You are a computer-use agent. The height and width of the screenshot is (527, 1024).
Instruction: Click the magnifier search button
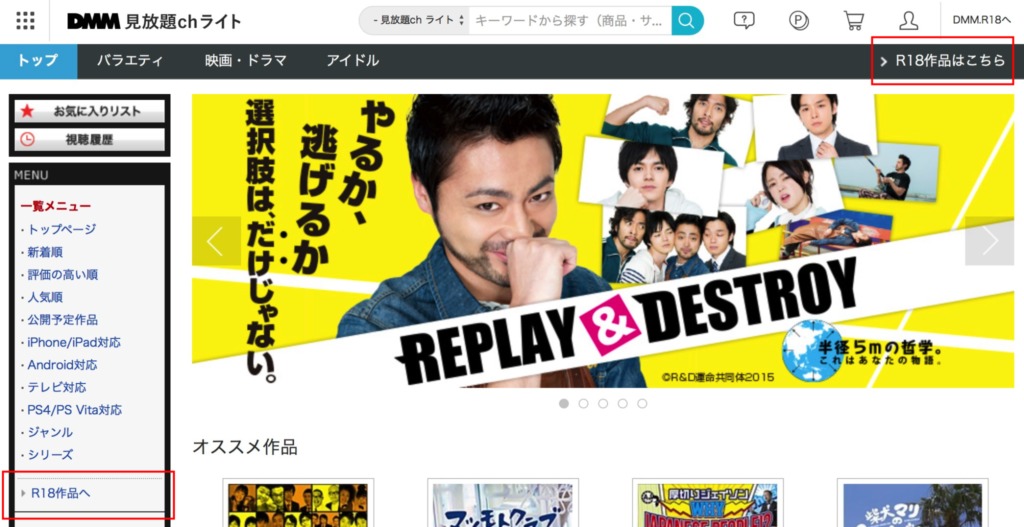pos(687,21)
